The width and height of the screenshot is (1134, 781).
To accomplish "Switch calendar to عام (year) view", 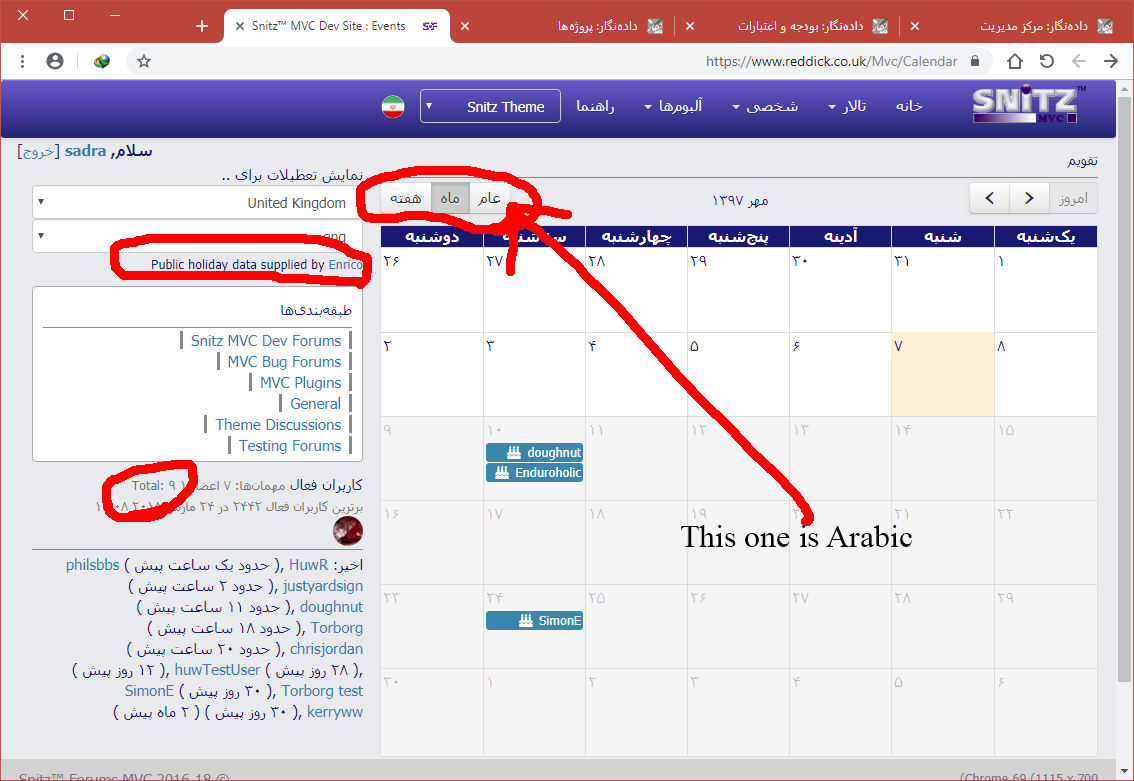I will tap(489, 198).
